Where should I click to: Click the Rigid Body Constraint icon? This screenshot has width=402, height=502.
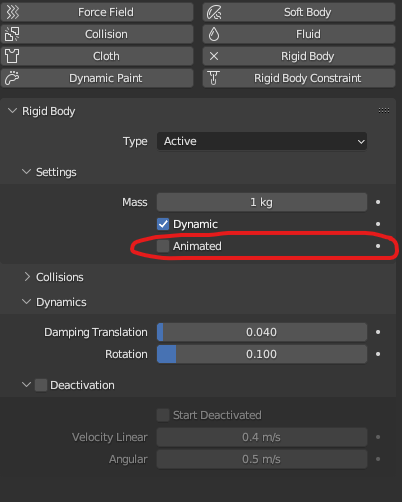tap(214, 78)
